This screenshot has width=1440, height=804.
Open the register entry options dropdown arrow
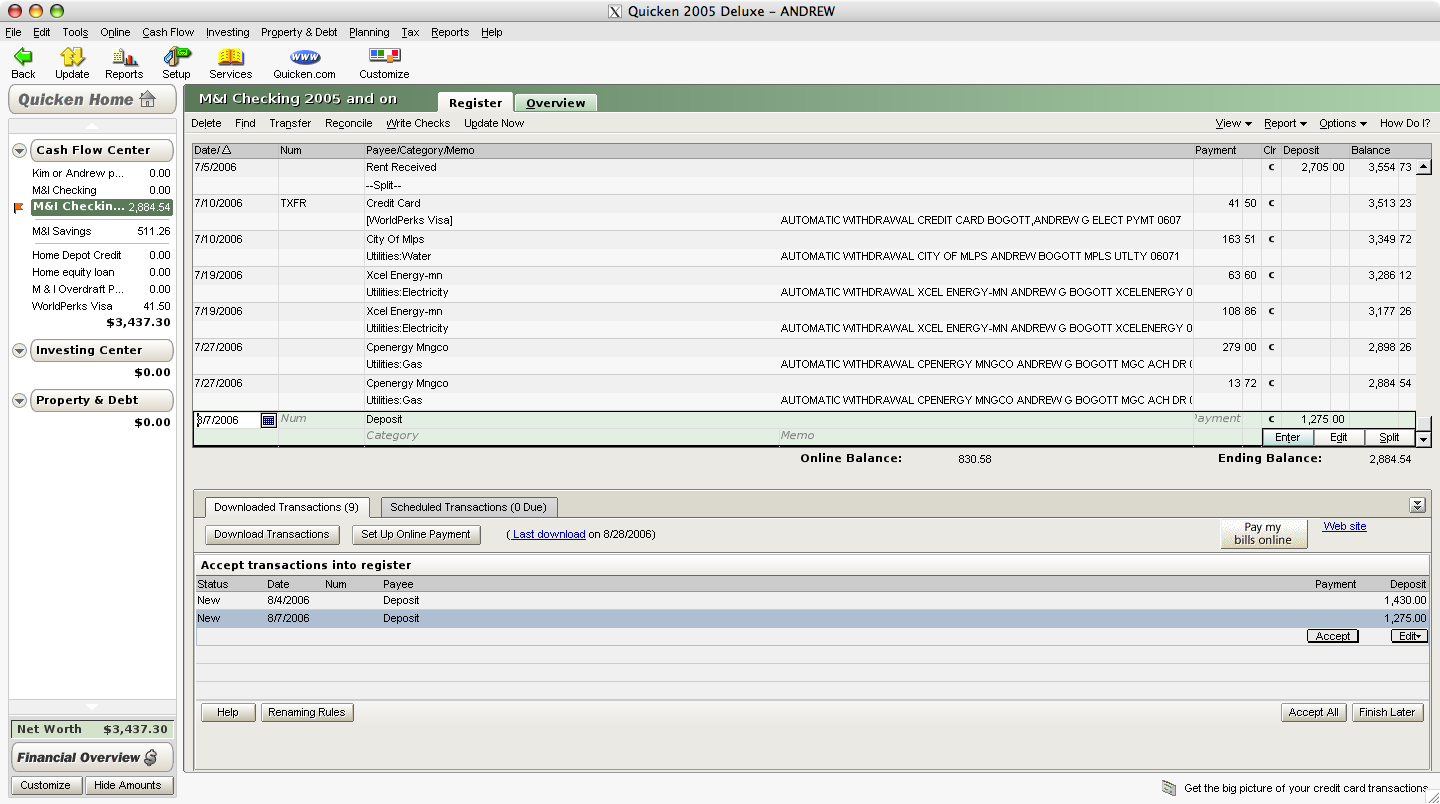[x=1424, y=439]
